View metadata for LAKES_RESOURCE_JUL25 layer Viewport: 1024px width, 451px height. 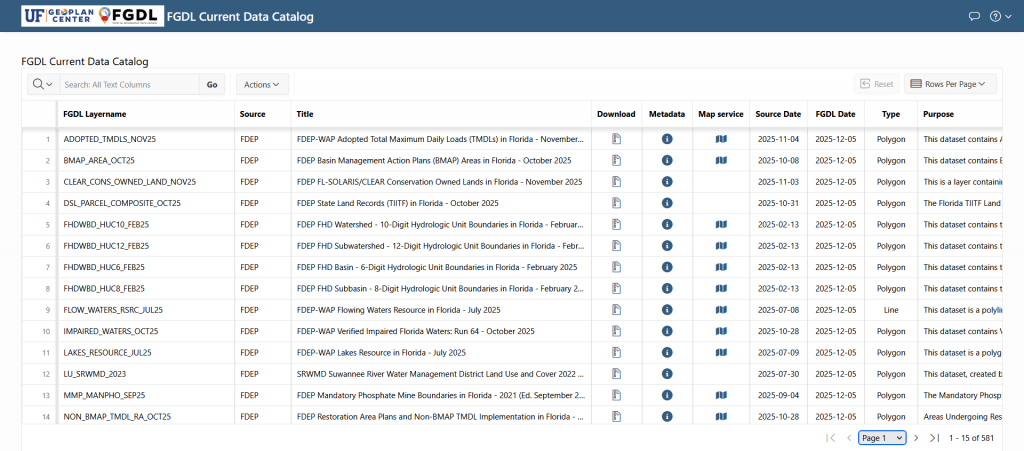click(666, 352)
